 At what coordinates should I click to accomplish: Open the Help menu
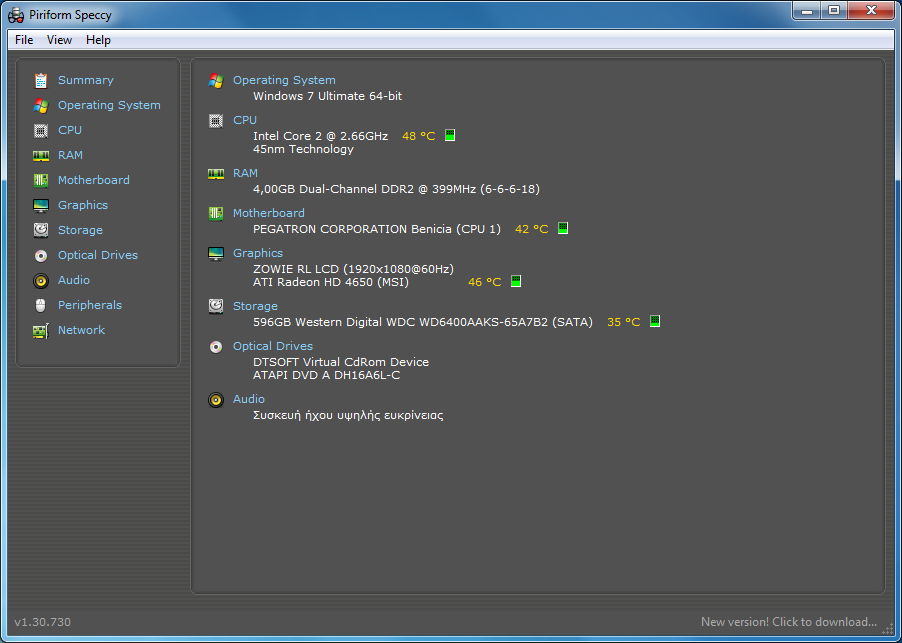[98, 40]
